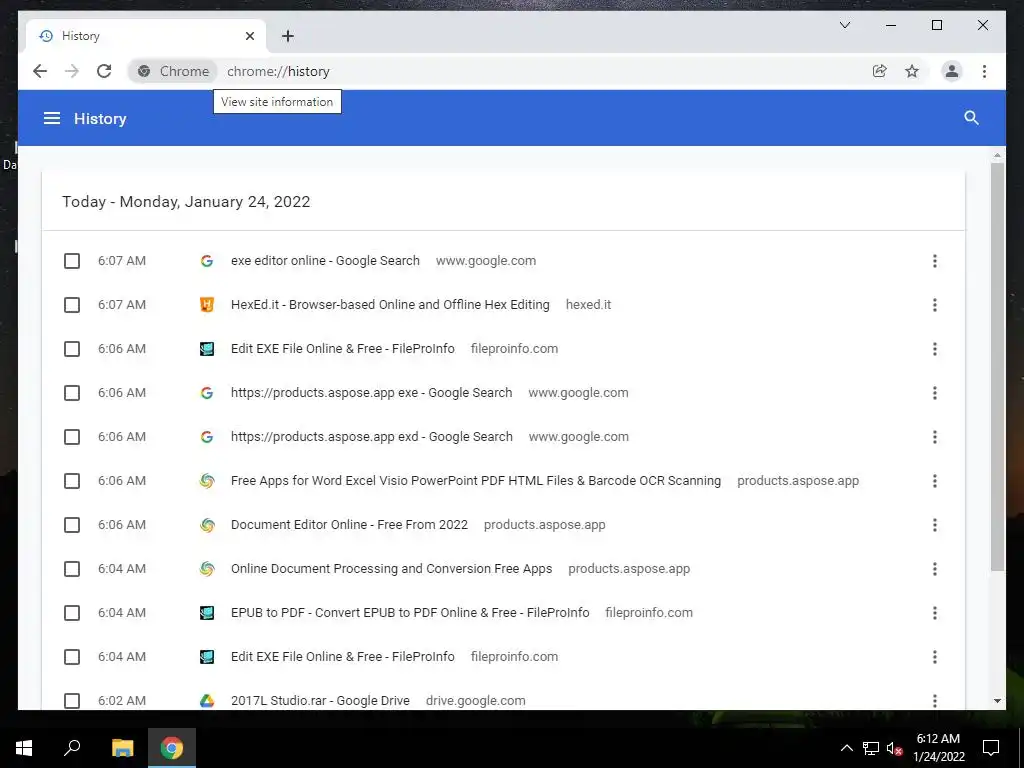The image size is (1024, 768).
Task: Open the 2017L Studio.rar - Google Drive link
Action: 320,700
